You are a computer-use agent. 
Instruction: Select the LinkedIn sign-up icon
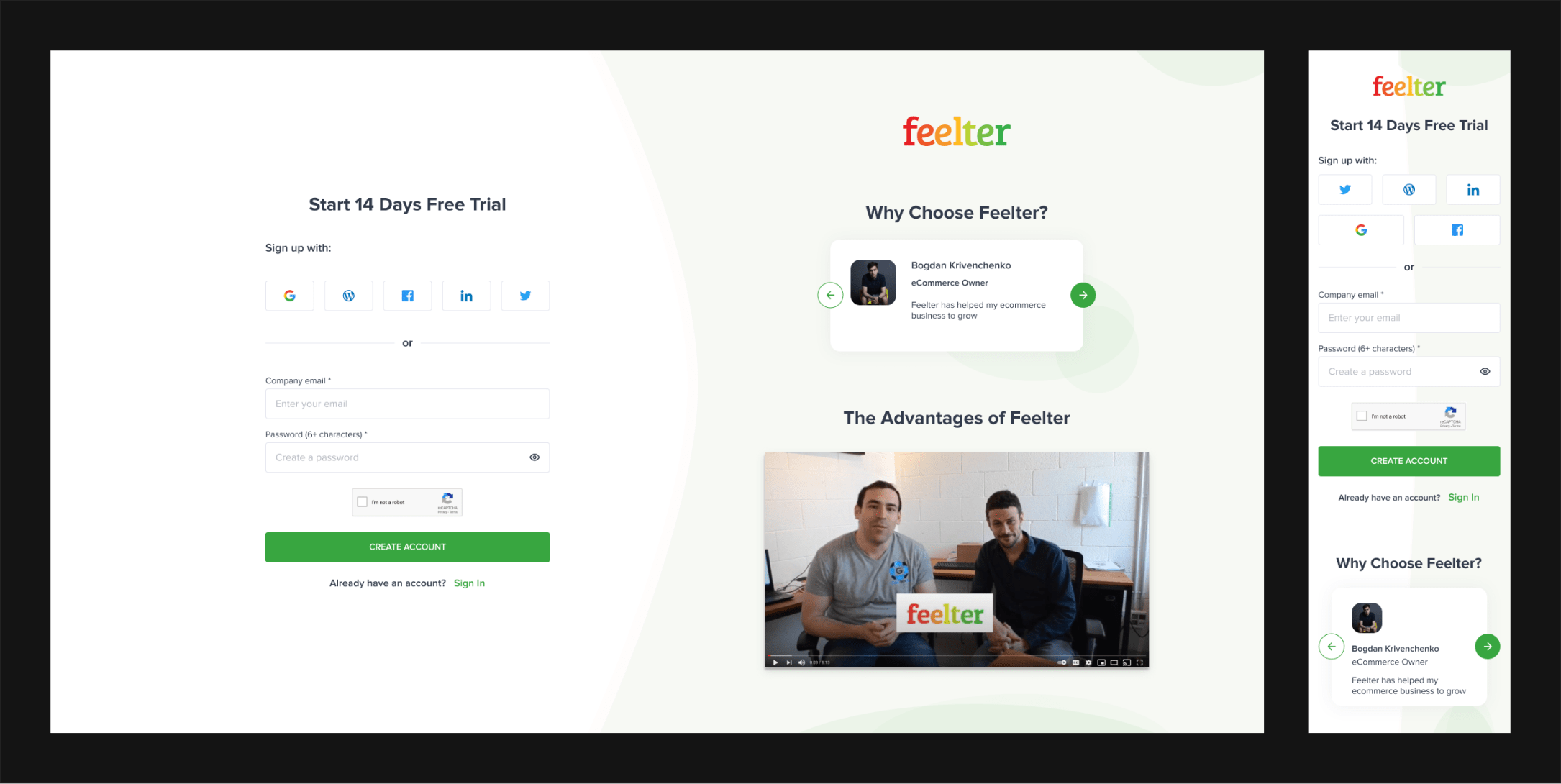466,294
